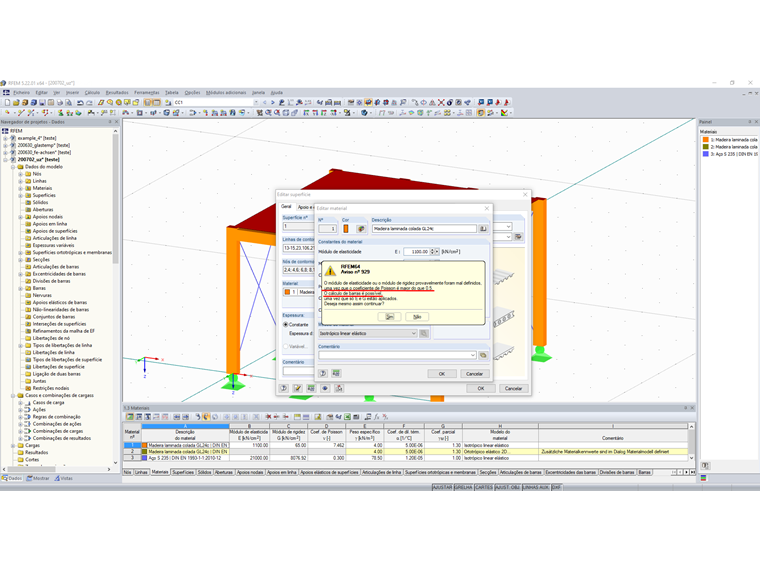Click Vistas tab in navigator bottom
760x570 pixels.
[x=63, y=478]
